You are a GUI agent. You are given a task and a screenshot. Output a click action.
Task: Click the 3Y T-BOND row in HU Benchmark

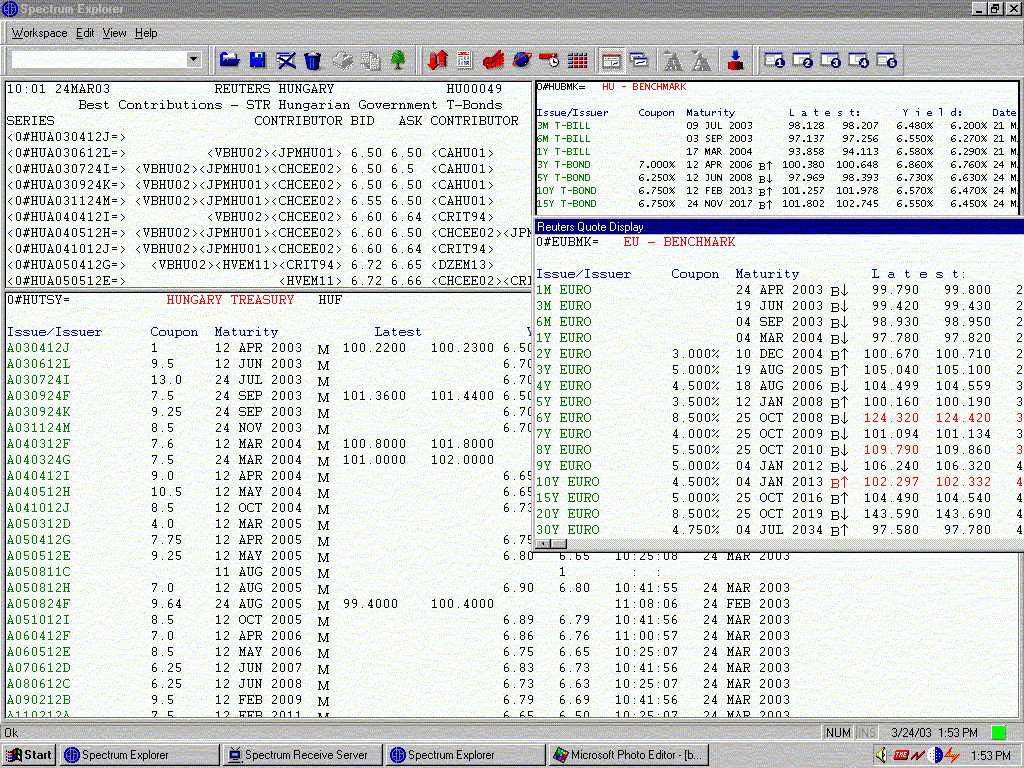(x=776, y=165)
